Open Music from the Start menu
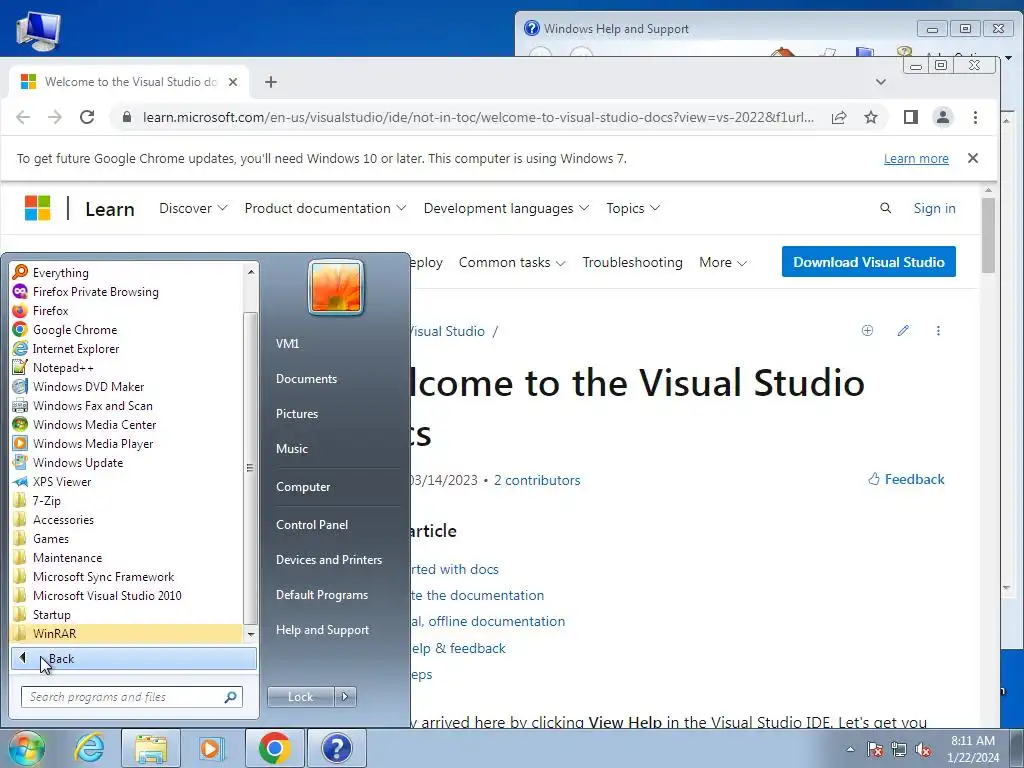This screenshot has height=768, width=1024. pyautogui.click(x=291, y=449)
